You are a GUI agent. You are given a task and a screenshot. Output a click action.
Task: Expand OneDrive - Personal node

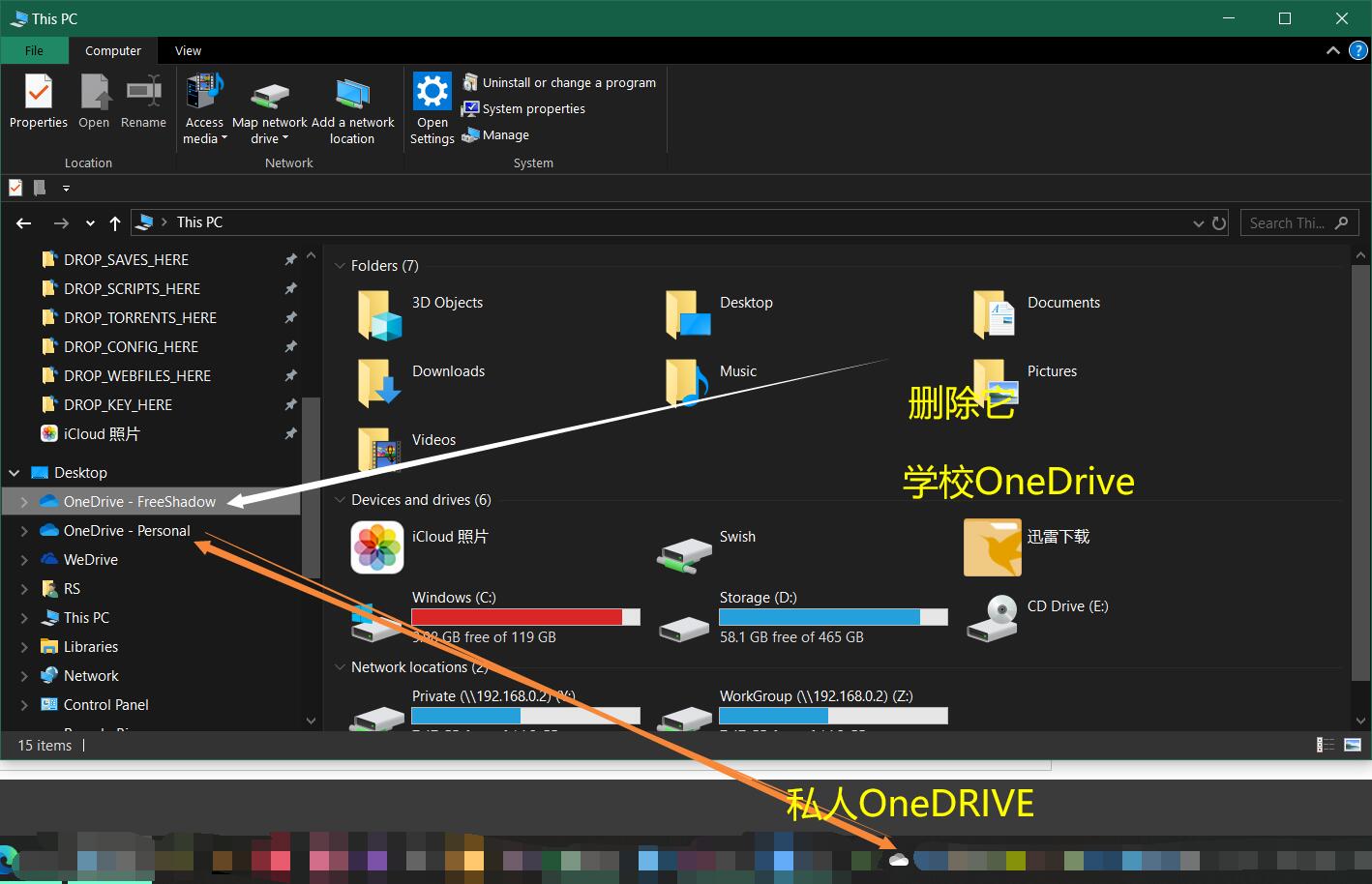pos(24,531)
